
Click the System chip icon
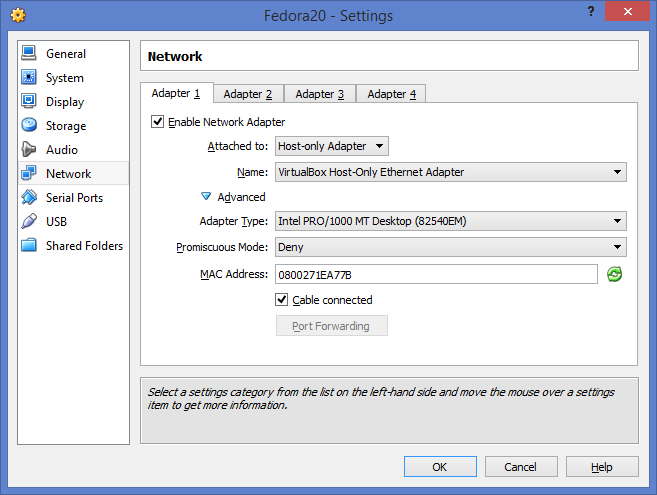29,77
